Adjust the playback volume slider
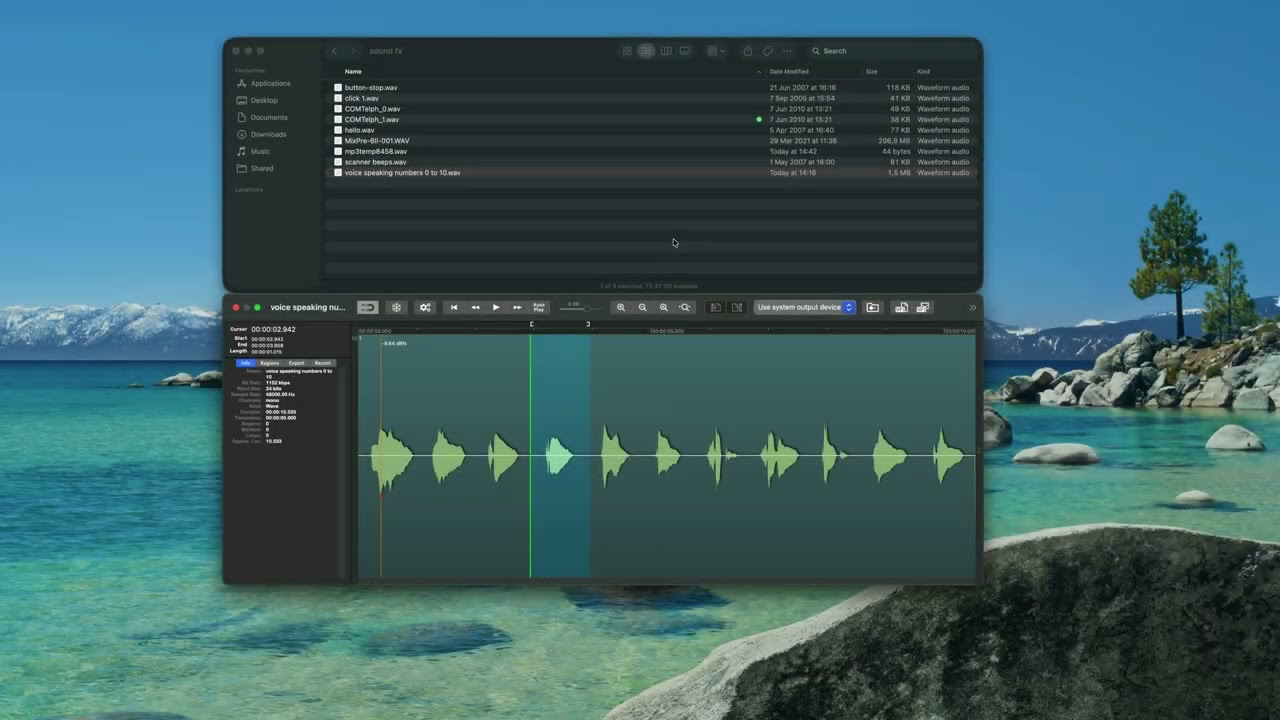 586,307
